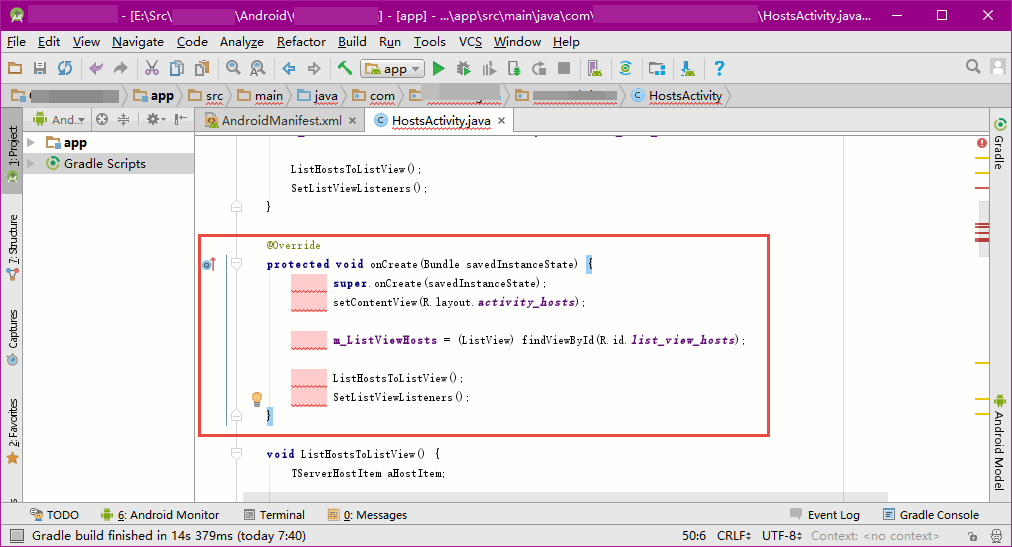This screenshot has height=547, width=1012.
Task: Click Attach debugger to Android process icon
Action: tap(514, 68)
